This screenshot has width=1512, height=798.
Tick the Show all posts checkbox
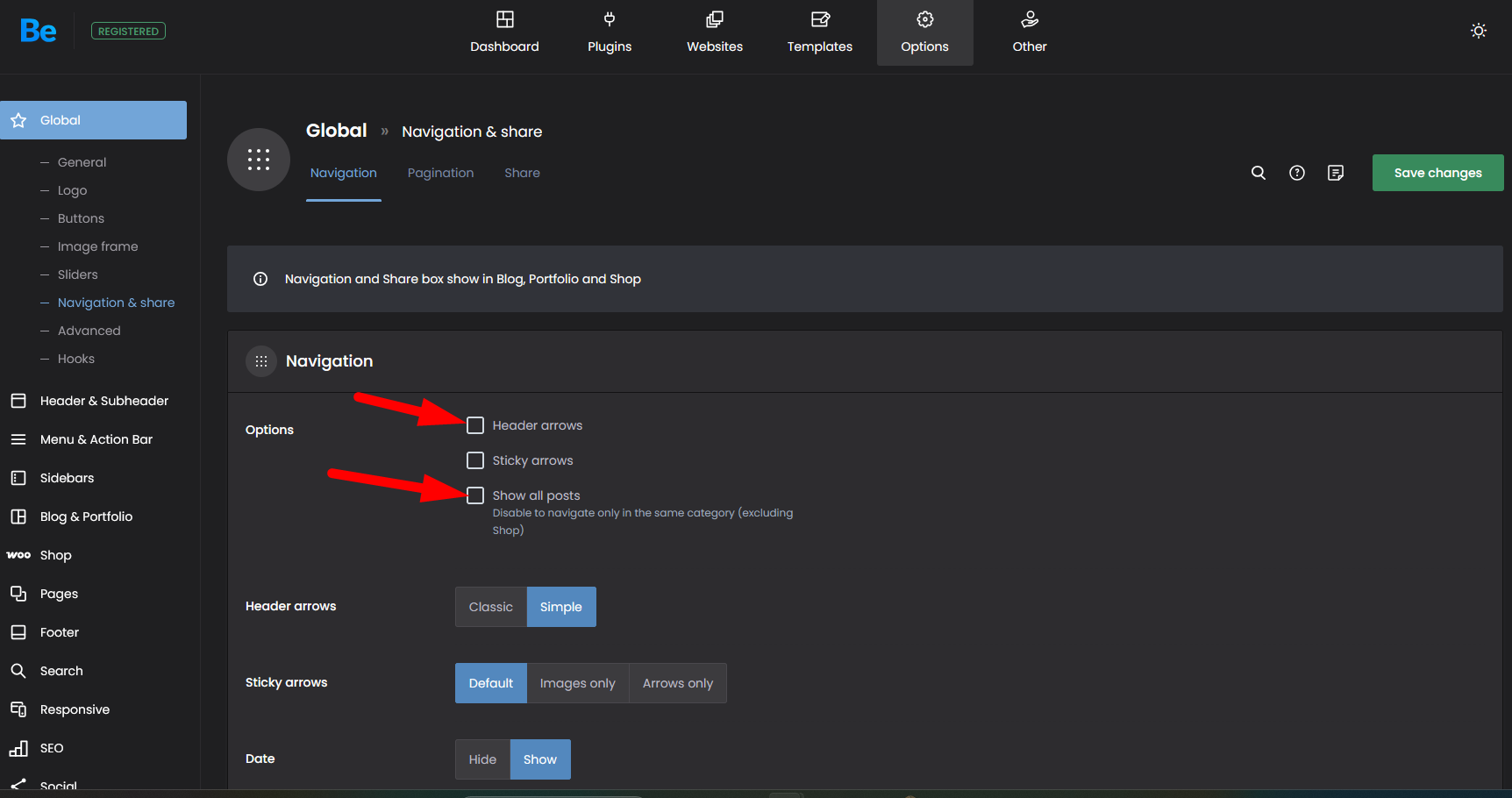pos(475,495)
